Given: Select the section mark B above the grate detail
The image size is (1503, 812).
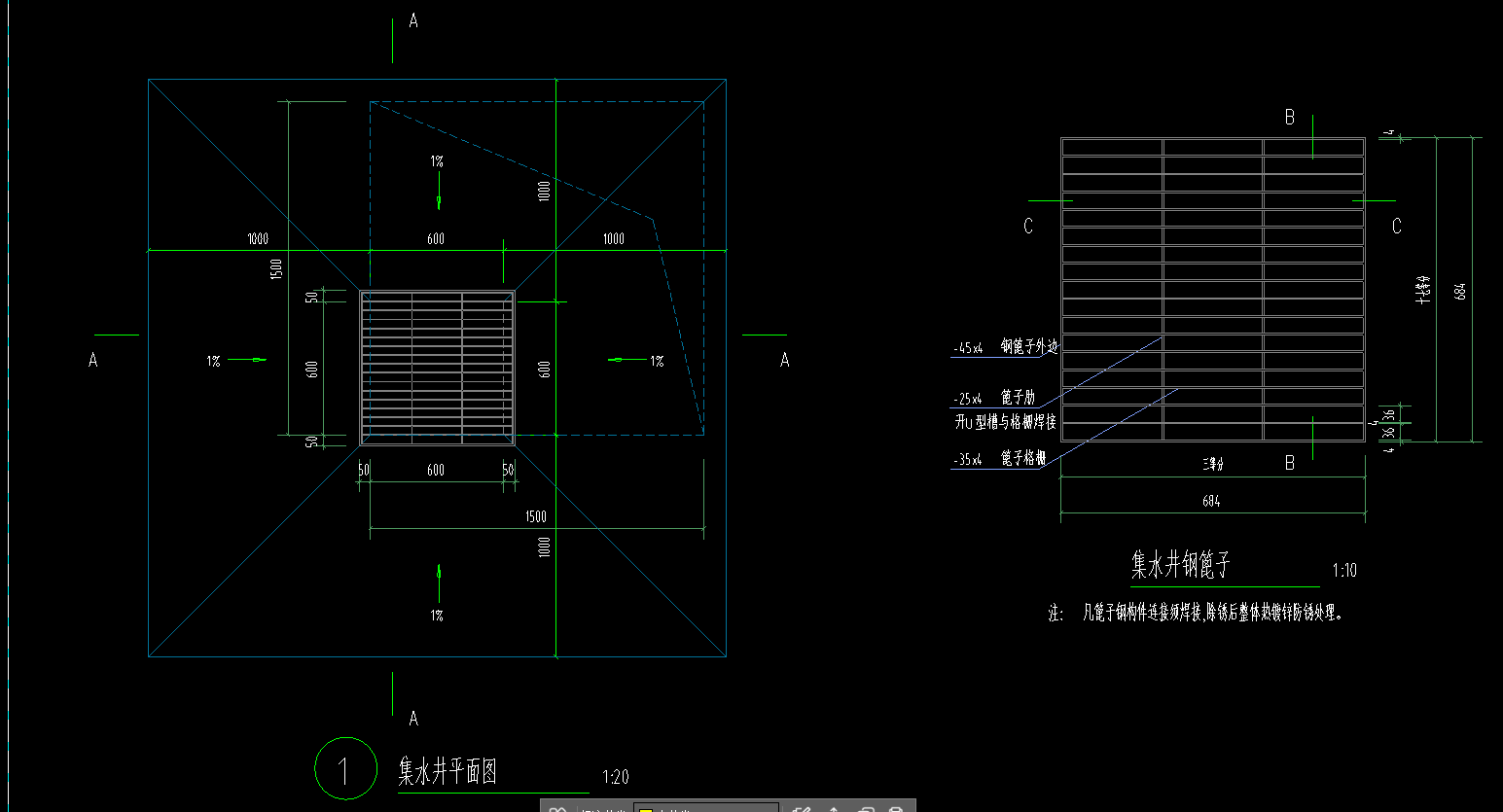Looking at the screenshot, I should 1290,117.
